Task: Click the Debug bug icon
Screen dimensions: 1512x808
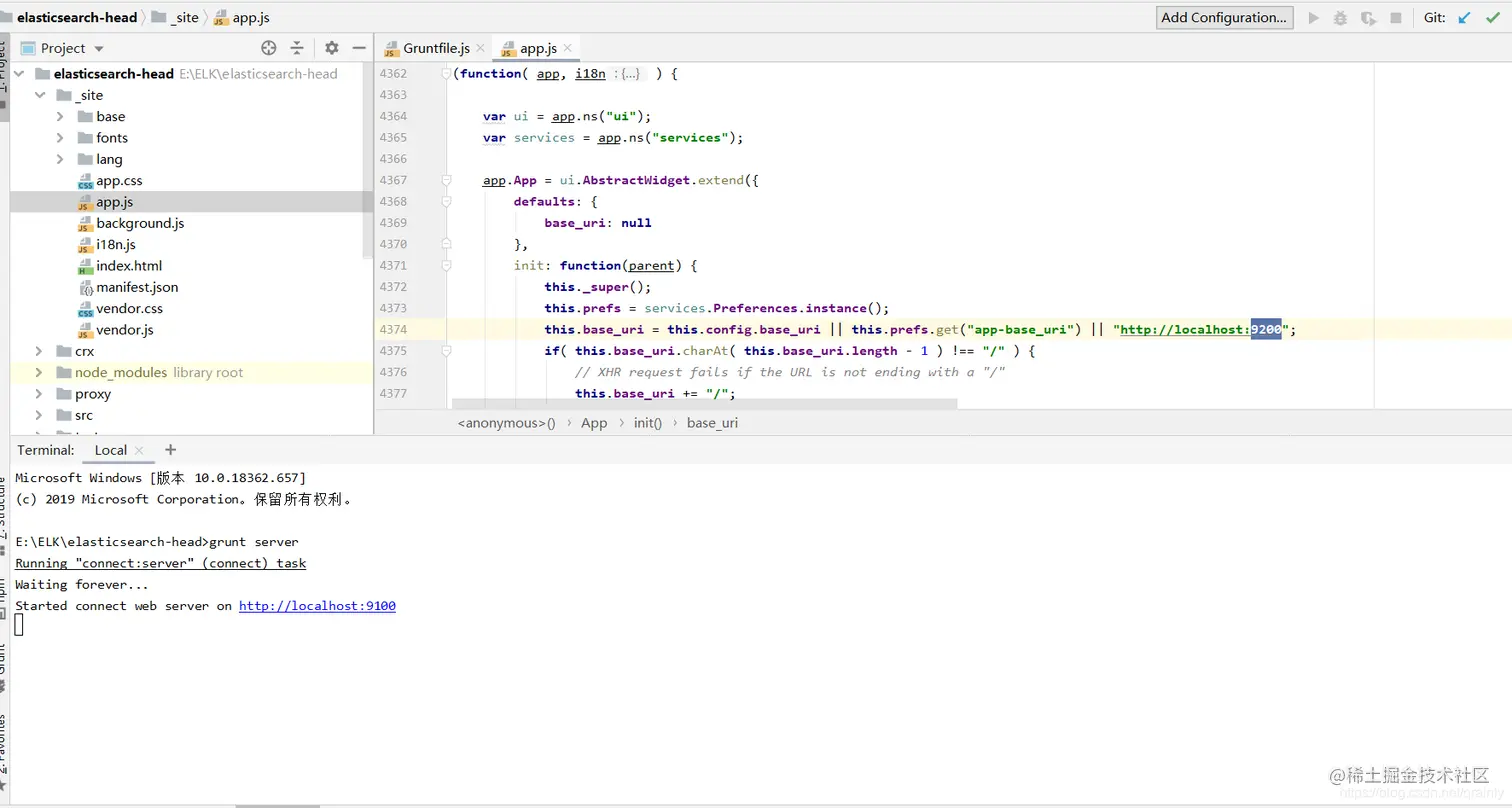Action: point(1341,18)
